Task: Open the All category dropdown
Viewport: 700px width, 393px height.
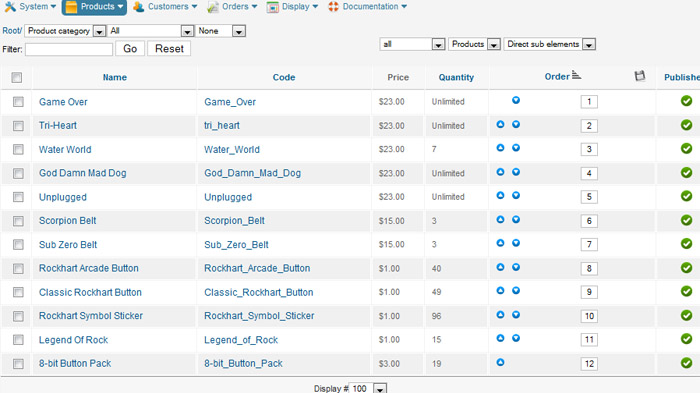Action: [x=150, y=31]
